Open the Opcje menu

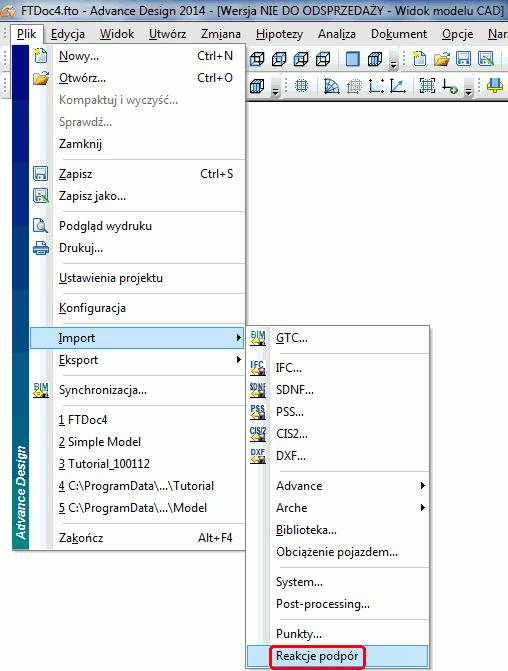(x=457, y=34)
